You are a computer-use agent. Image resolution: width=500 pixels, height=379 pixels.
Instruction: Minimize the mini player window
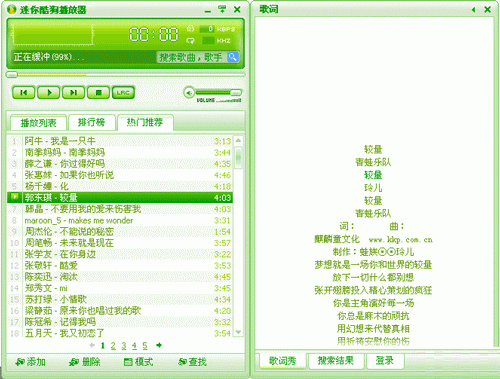coord(208,11)
